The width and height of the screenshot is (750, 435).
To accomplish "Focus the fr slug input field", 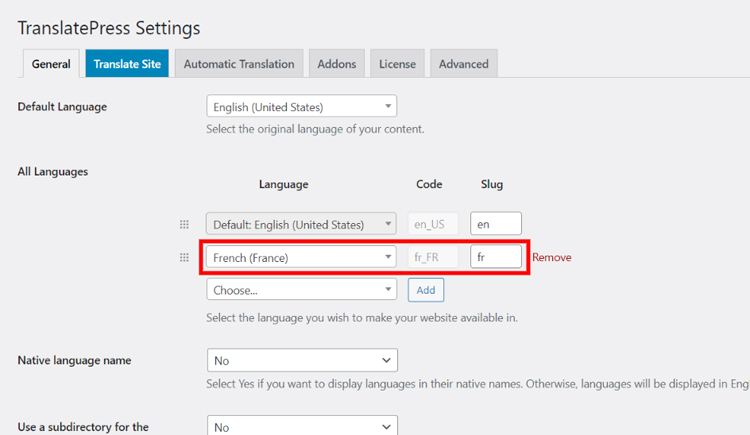I will (496, 257).
